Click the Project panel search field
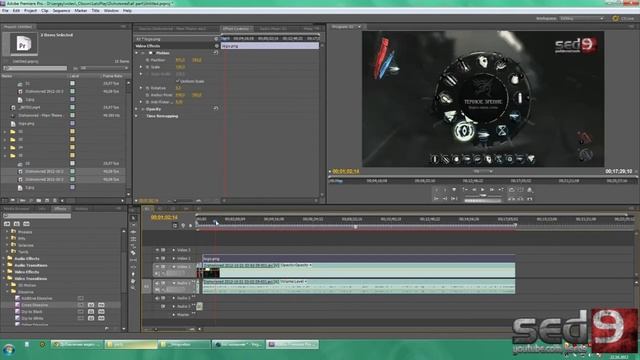The height and width of the screenshot is (360, 640). [35, 68]
